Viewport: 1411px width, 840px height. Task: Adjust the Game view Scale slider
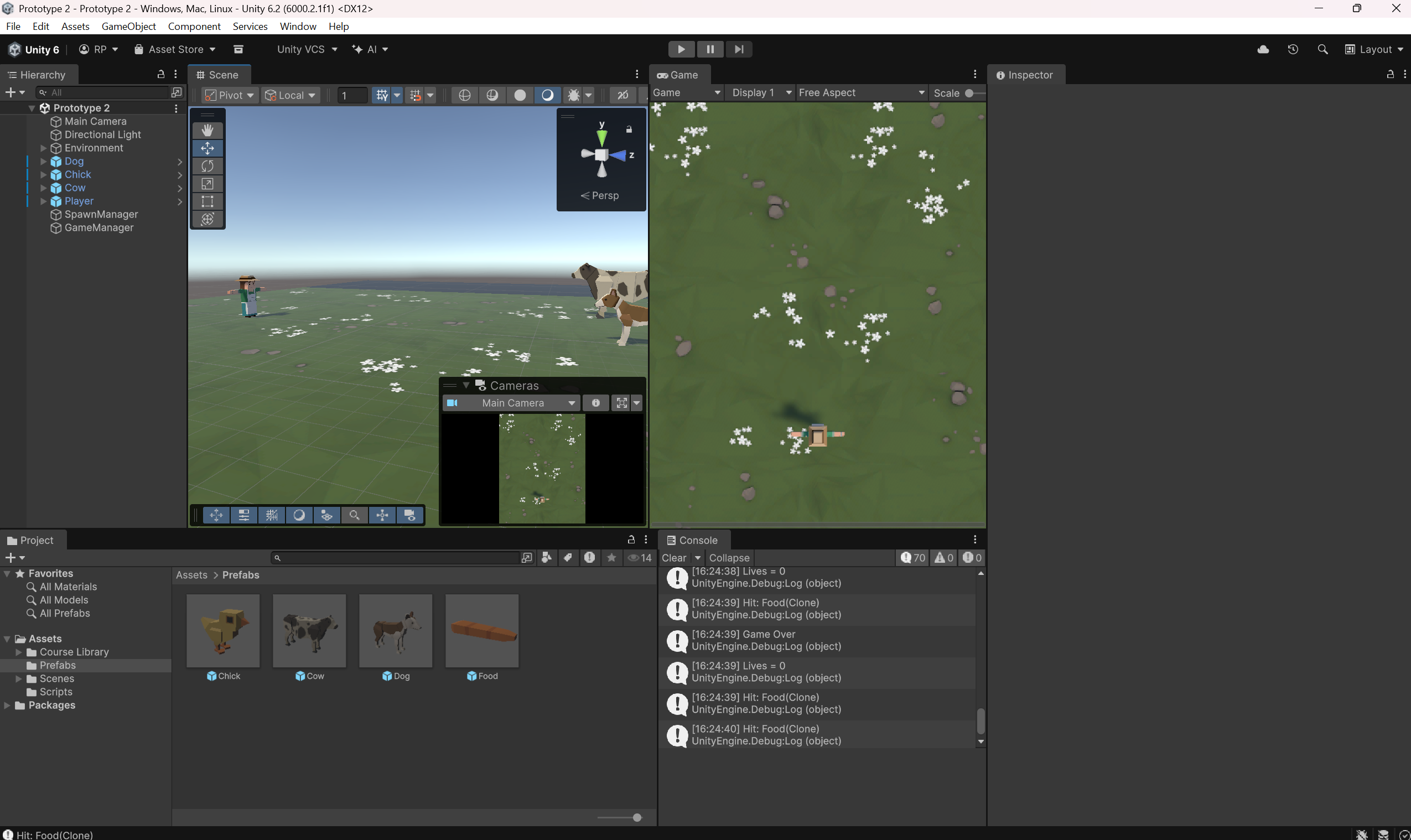pos(974,93)
